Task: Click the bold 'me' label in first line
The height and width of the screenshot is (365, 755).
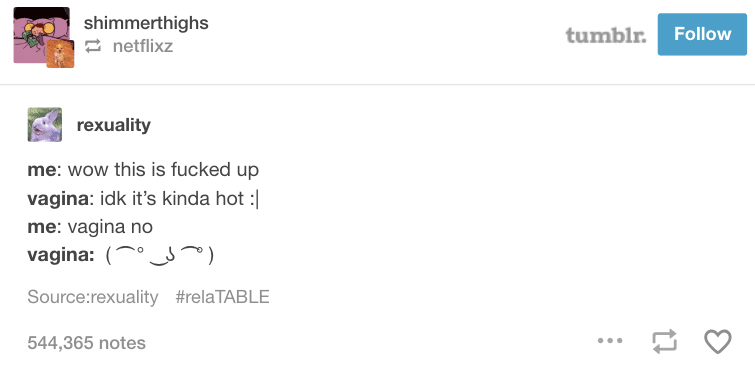Action: pos(42,170)
